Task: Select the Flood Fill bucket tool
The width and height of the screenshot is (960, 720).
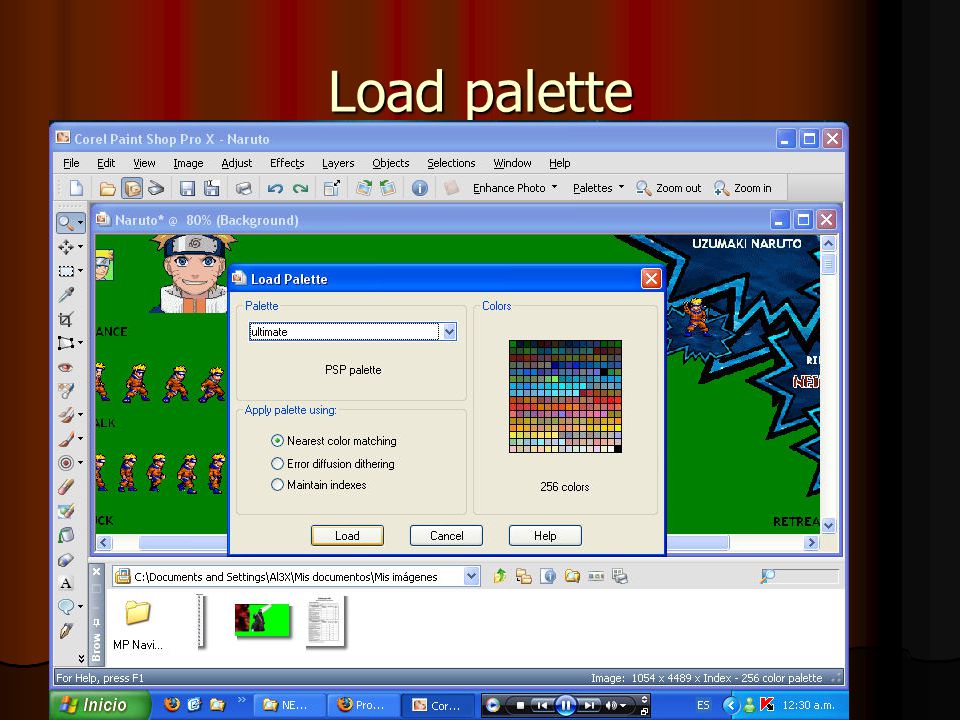Action: [66, 535]
